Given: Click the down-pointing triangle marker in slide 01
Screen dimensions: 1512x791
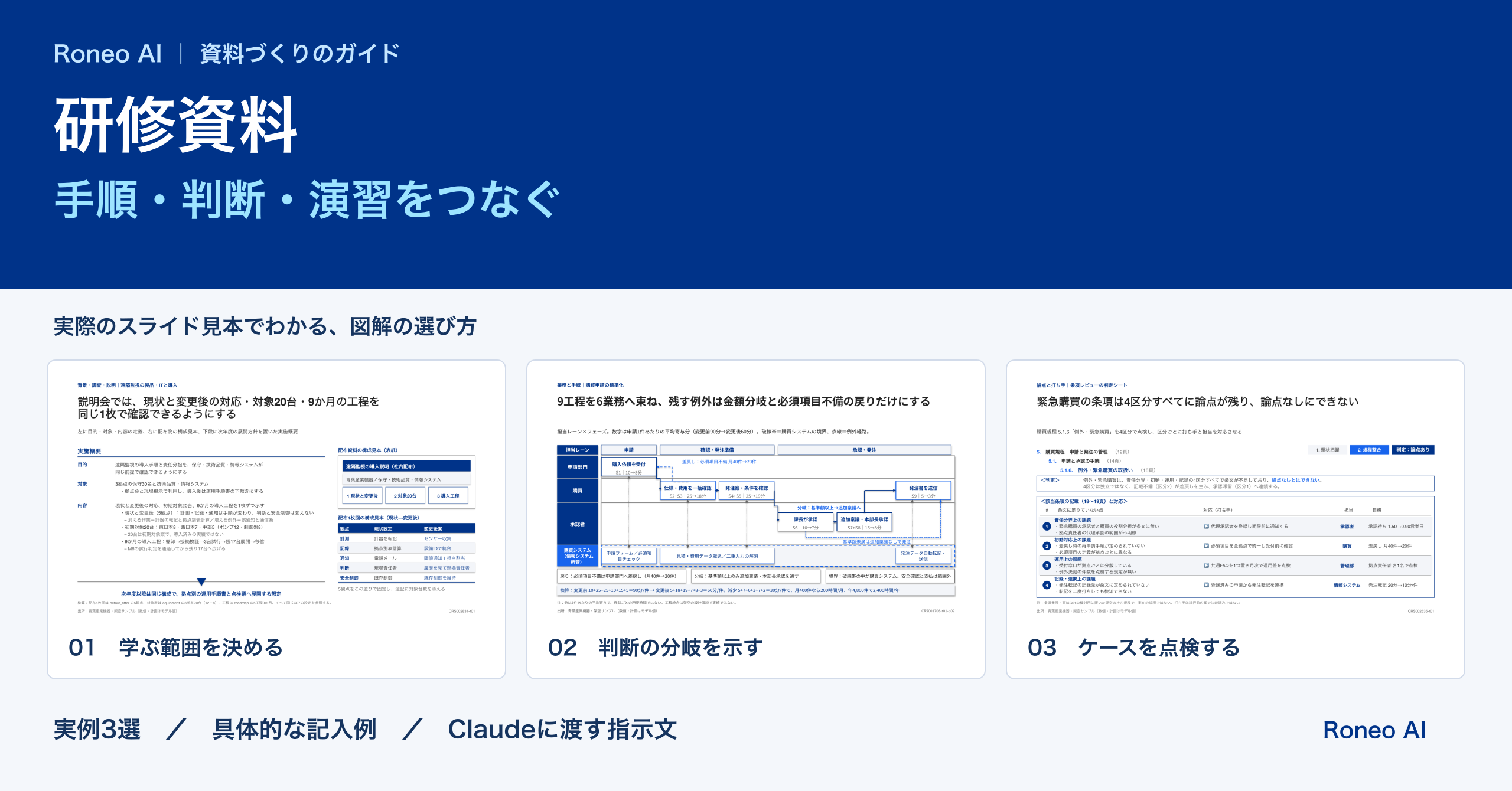Looking at the screenshot, I should coord(201,581).
